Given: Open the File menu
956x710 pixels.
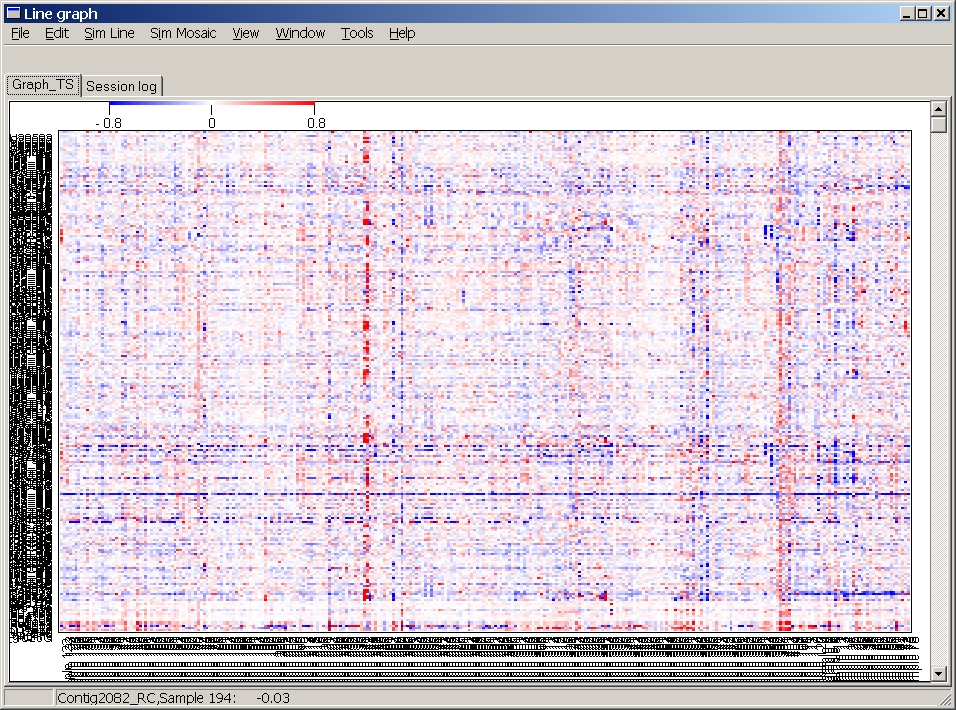Looking at the screenshot, I should pyautogui.click(x=20, y=33).
